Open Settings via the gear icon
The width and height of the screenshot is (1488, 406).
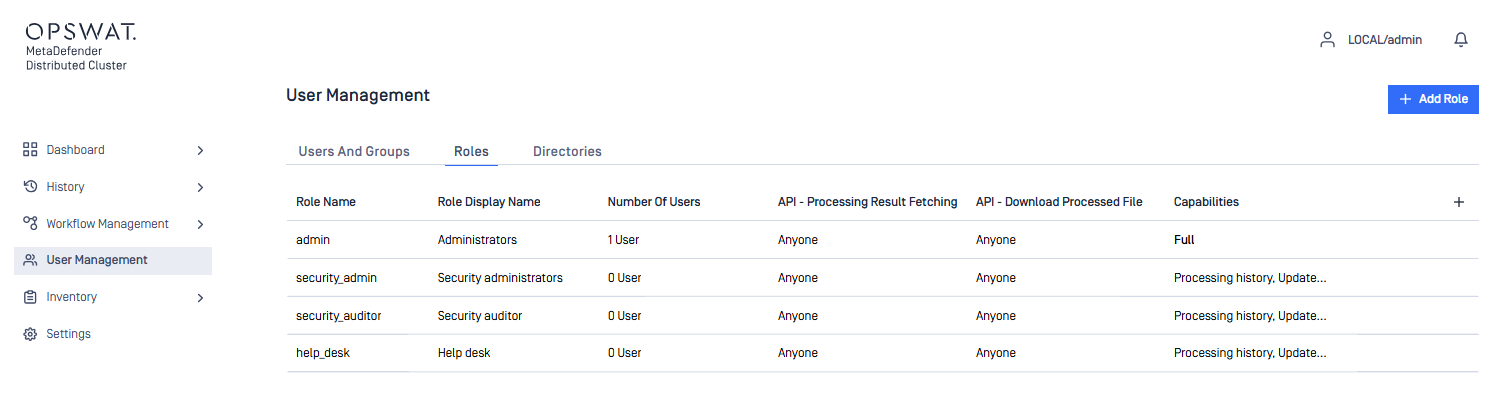[30, 334]
